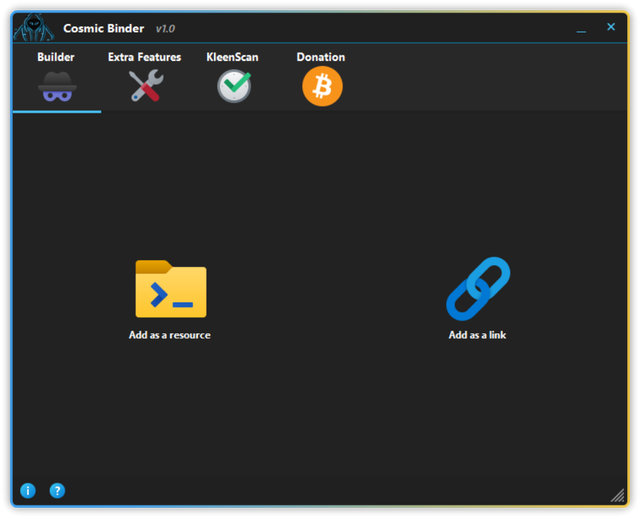Image resolution: width=640 pixels, height=518 pixels.
Task: Click the resize grip in window corner
Action: pyautogui.click(x=617, y=496)
